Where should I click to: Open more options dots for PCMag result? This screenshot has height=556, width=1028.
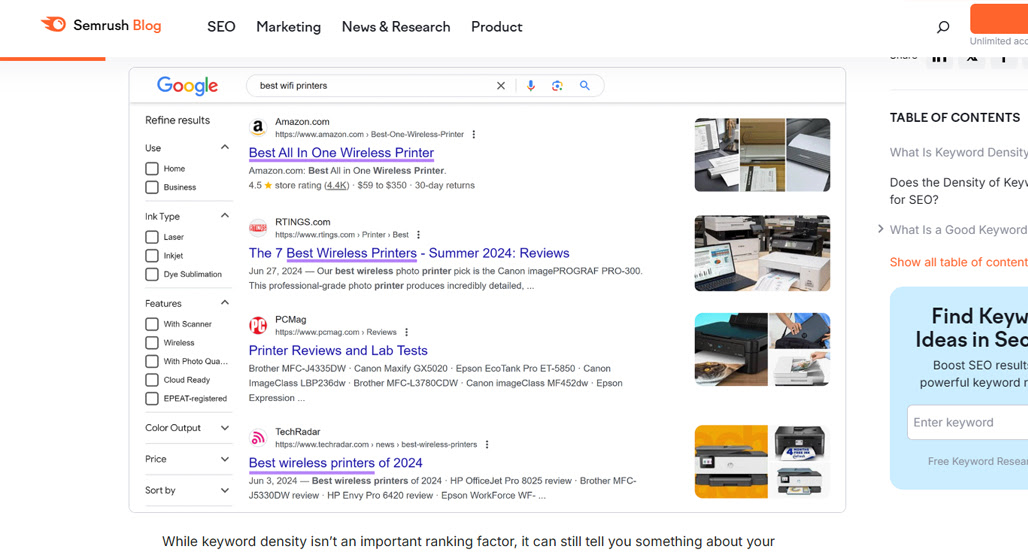pos(406,332)
